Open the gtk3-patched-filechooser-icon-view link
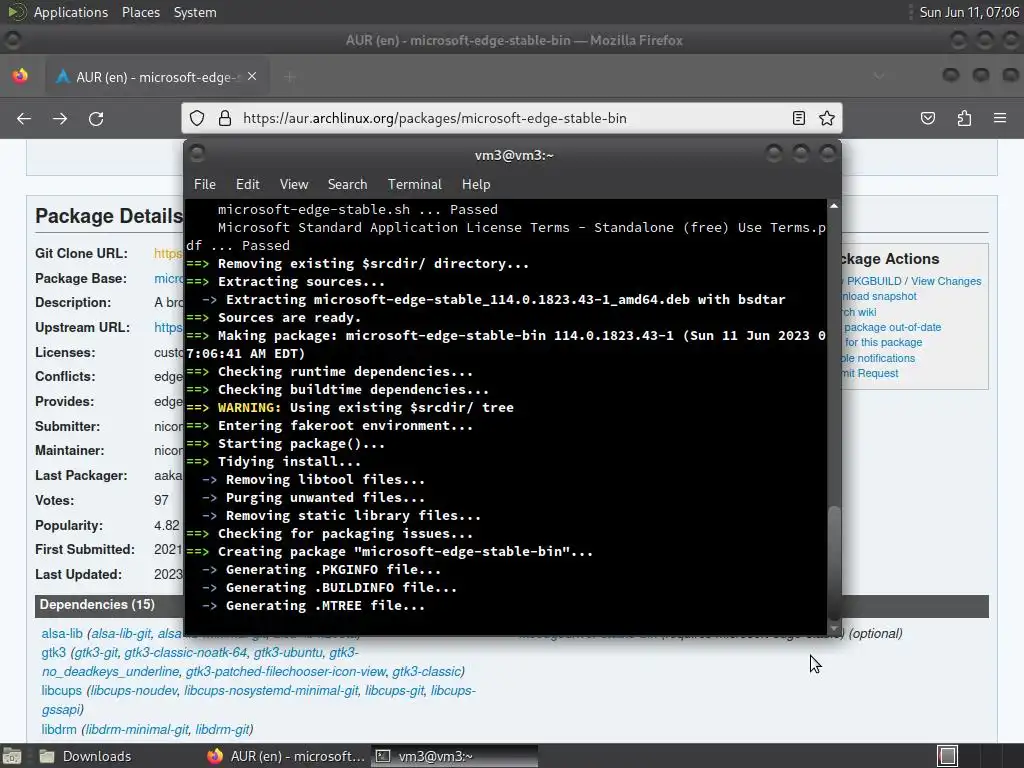The width and height of the screenshot is (1024, 768). point(286,671)
